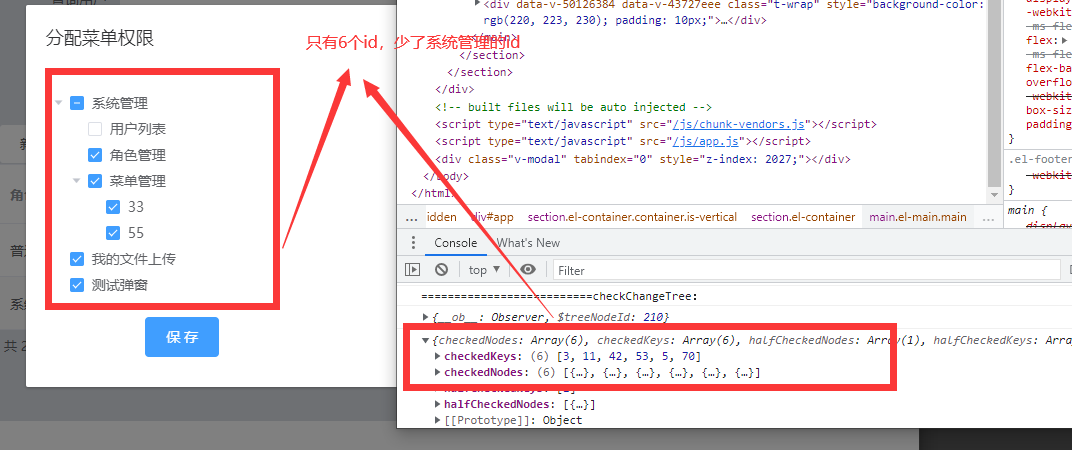Viewport: 1072px width, 450px height.
Task: Uncheck the 55 menu checkbox
Action: (113, 233)
